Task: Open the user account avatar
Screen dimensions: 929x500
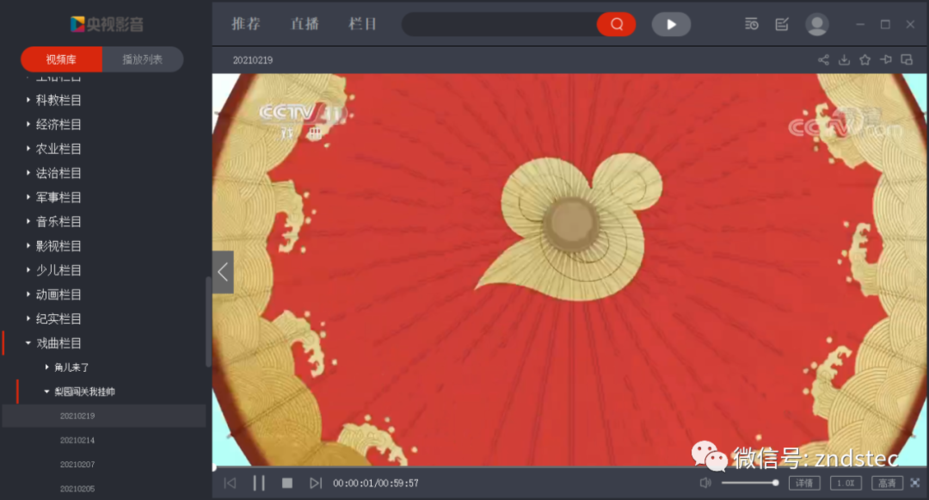Action: [817, 24]
